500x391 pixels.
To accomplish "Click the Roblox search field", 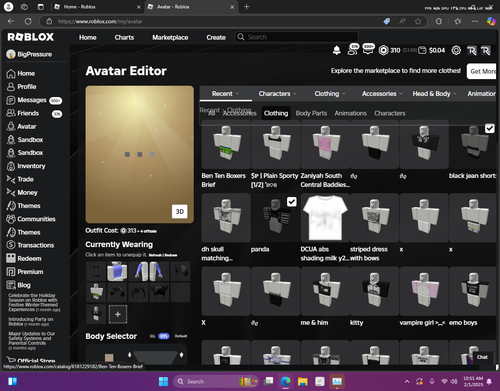I will point(296,37).
